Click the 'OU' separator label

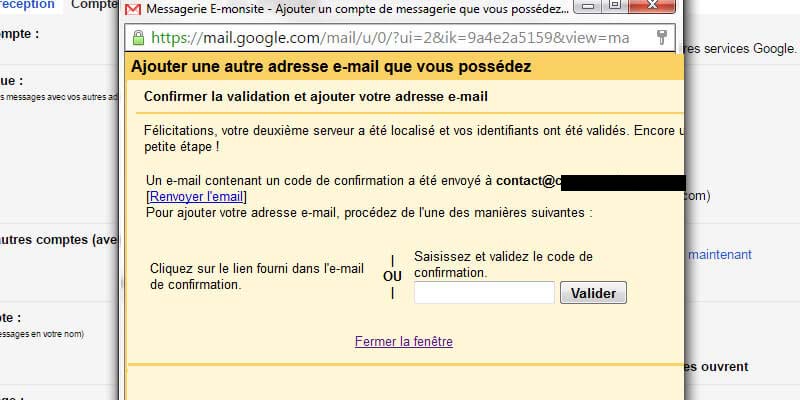click(x=392, y=277)
